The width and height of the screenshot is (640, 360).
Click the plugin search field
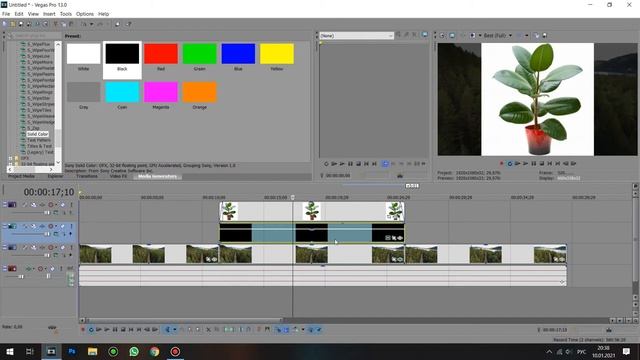point(36,36)
